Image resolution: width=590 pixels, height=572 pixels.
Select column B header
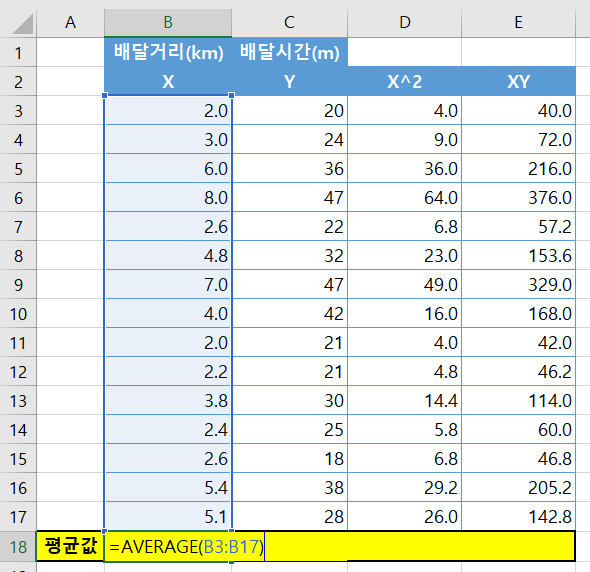point(168,23)
